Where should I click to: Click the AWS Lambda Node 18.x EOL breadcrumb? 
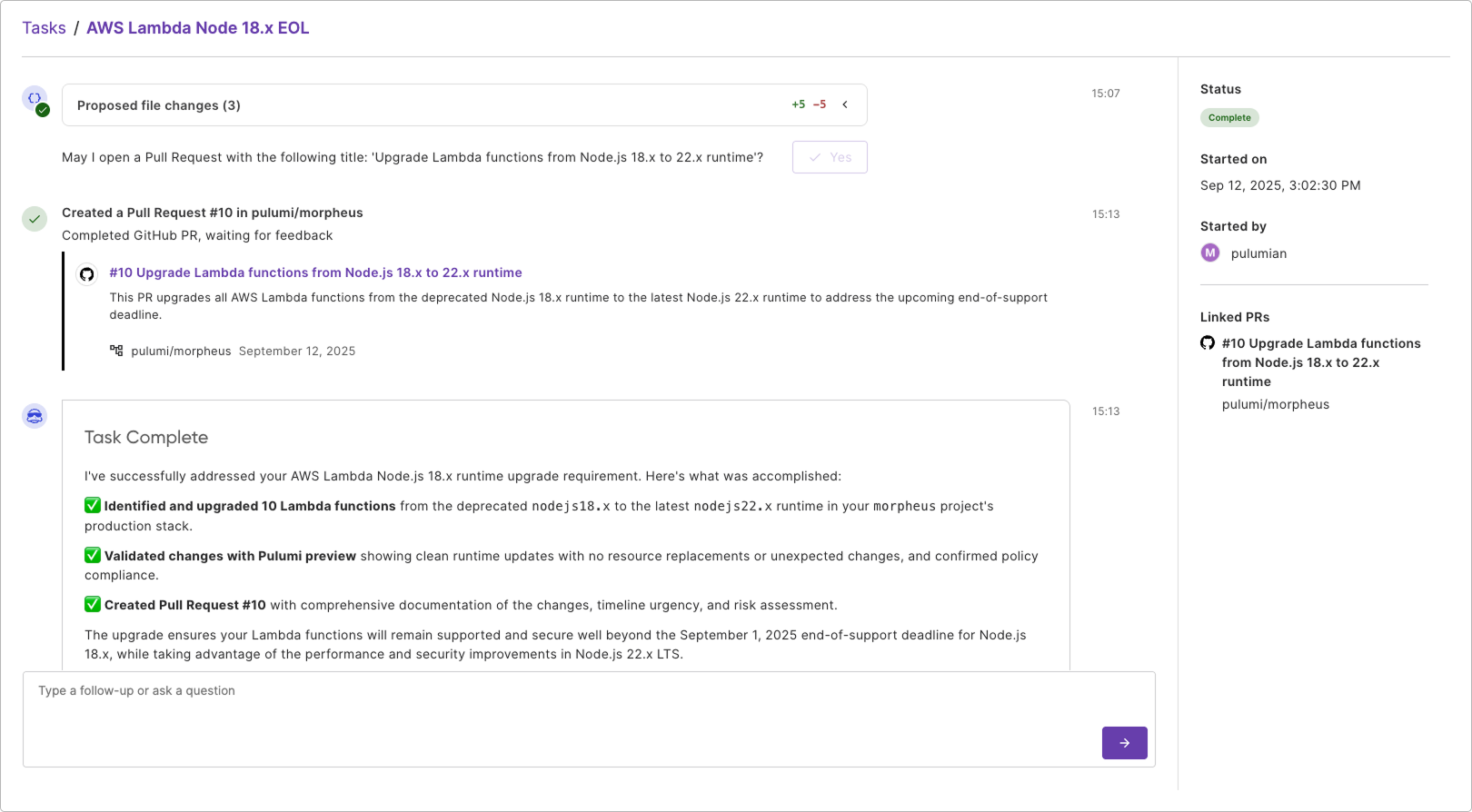click(x=197, y=28)
